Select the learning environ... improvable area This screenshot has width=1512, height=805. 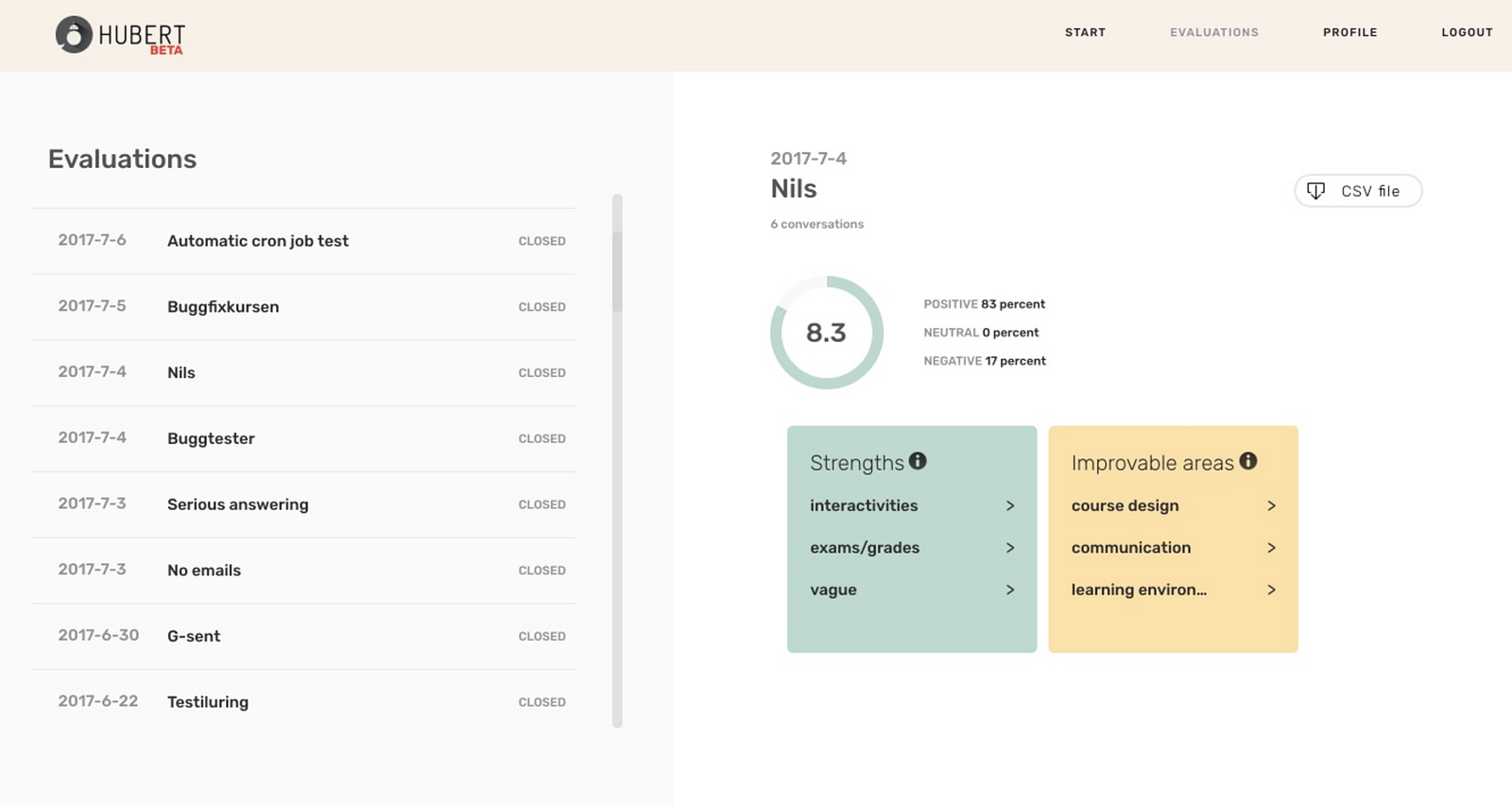1139,590
